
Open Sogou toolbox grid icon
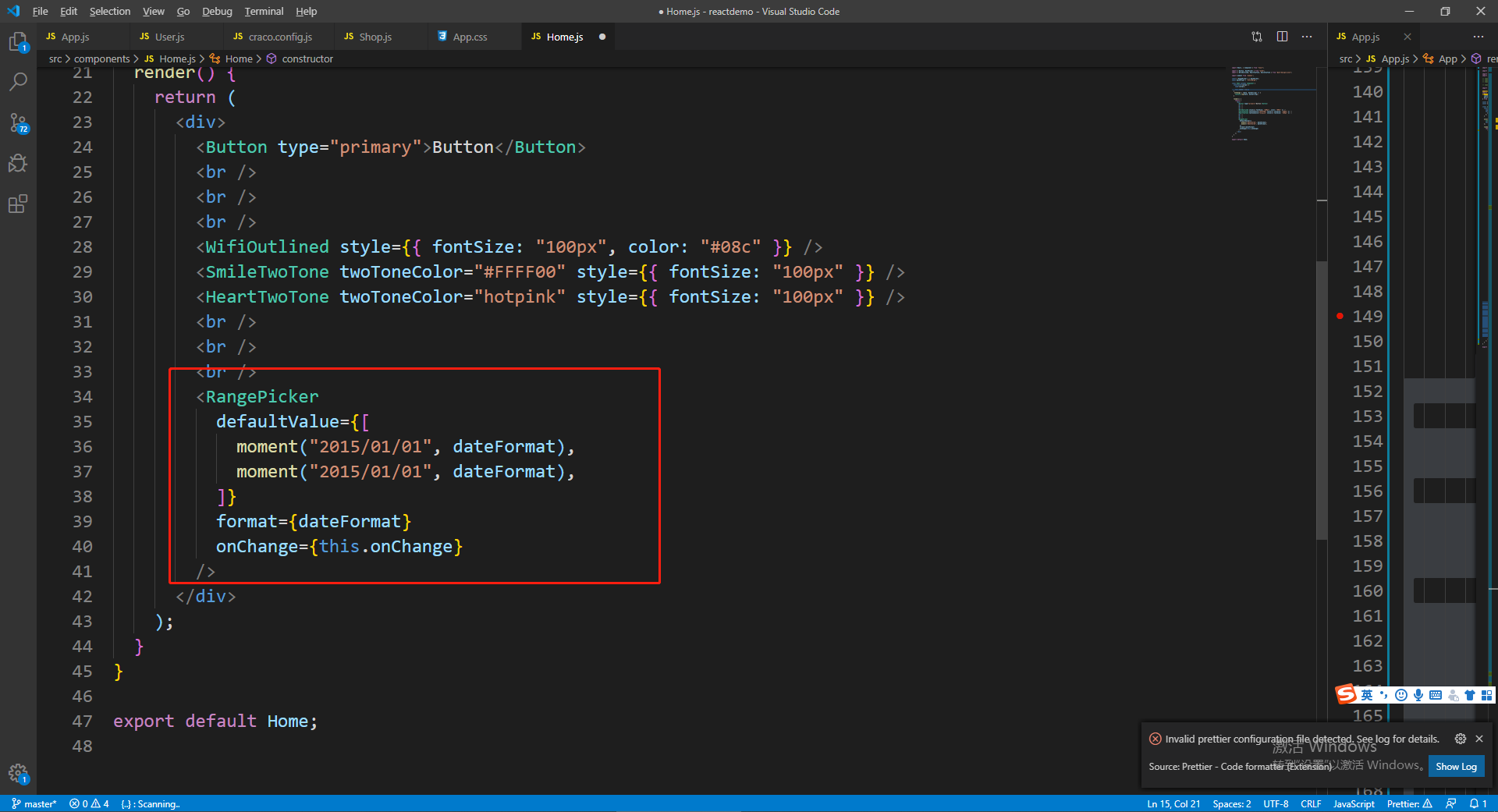tap(1487, 695)
